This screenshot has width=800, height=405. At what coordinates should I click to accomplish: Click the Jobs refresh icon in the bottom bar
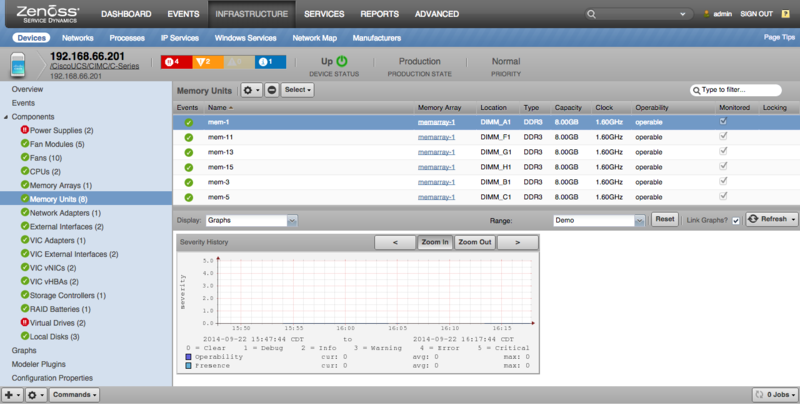click(759, 394)
